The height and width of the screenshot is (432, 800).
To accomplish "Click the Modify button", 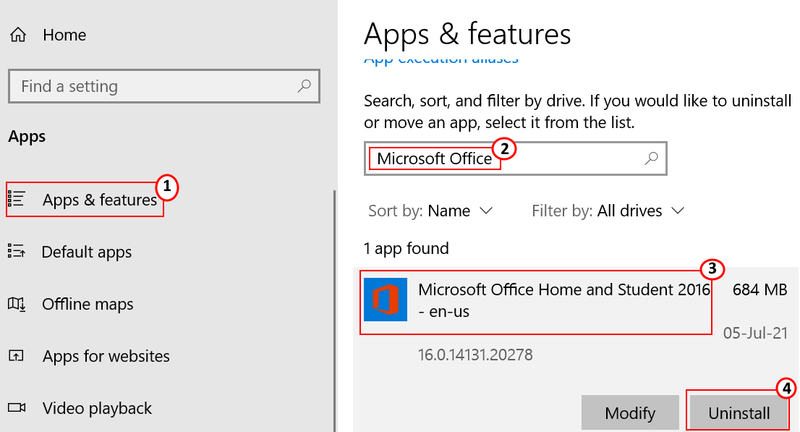I will tap(630, 412).
